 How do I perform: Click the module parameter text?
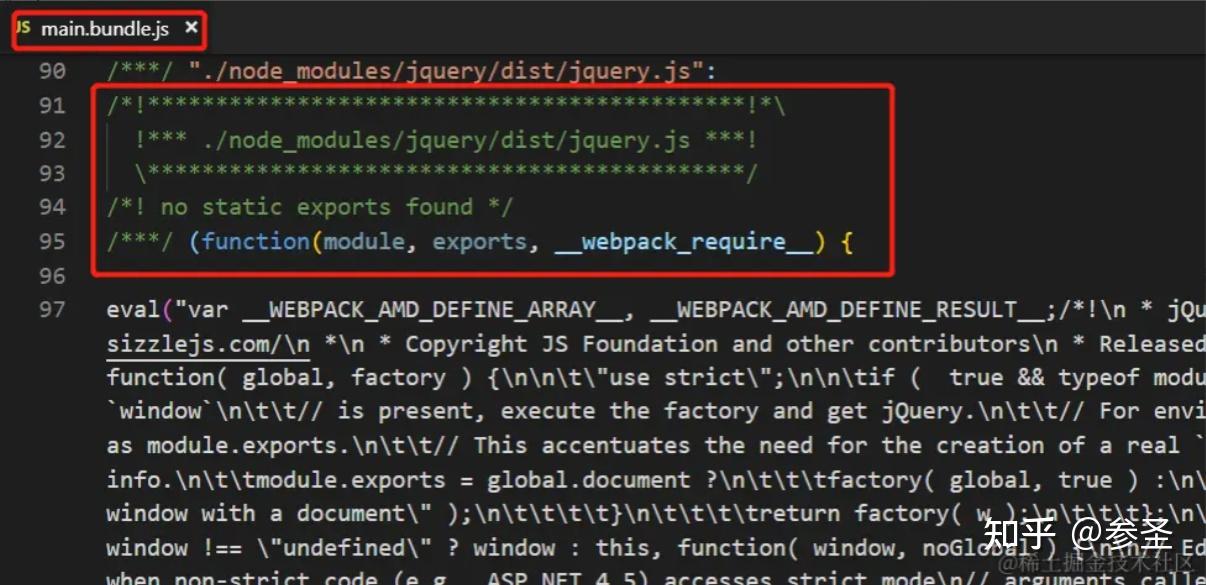click(x=364, y=242)
